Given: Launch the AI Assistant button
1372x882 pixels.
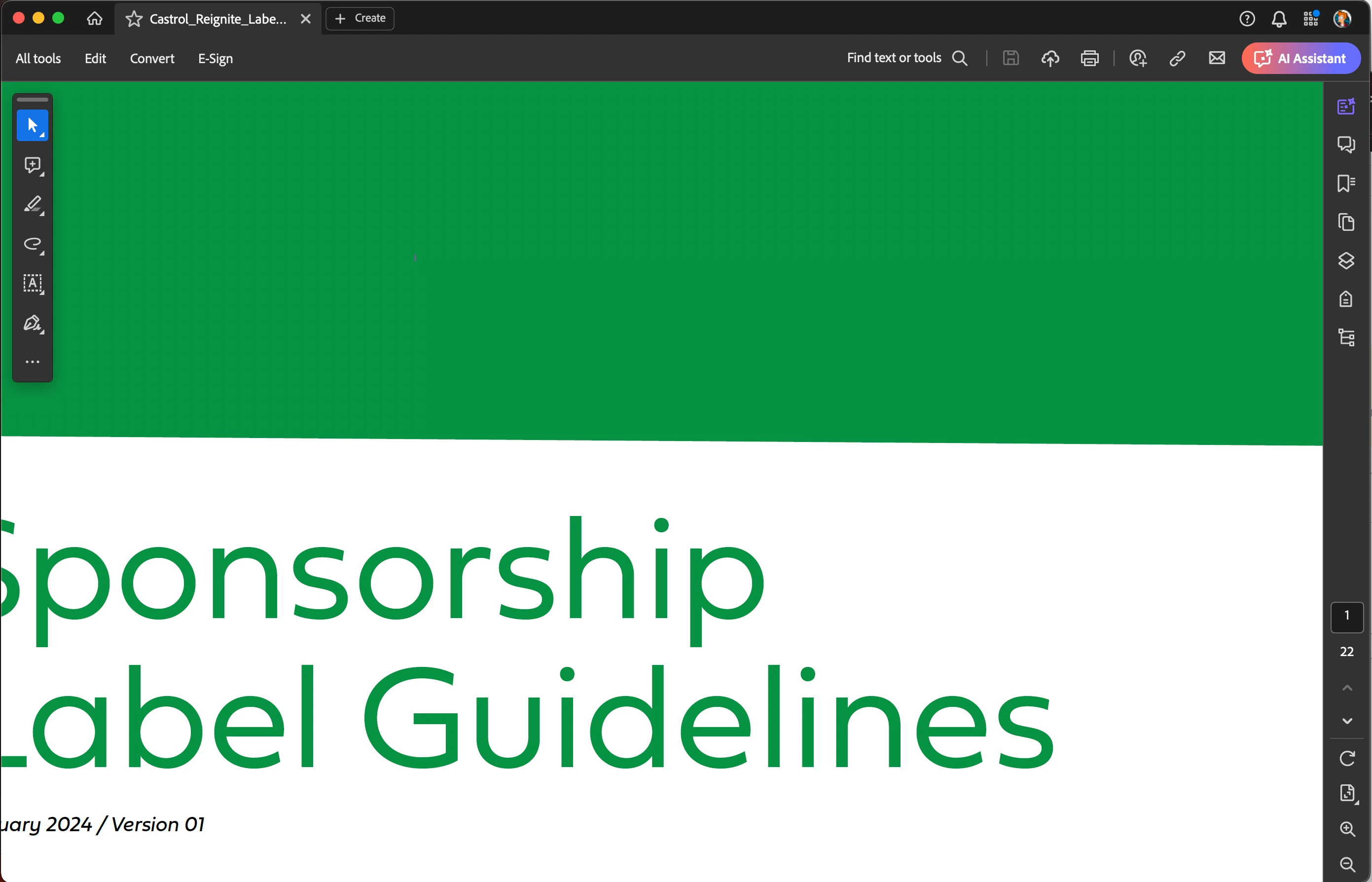Looking at the screenshot, I should [x=1300, y=58].
